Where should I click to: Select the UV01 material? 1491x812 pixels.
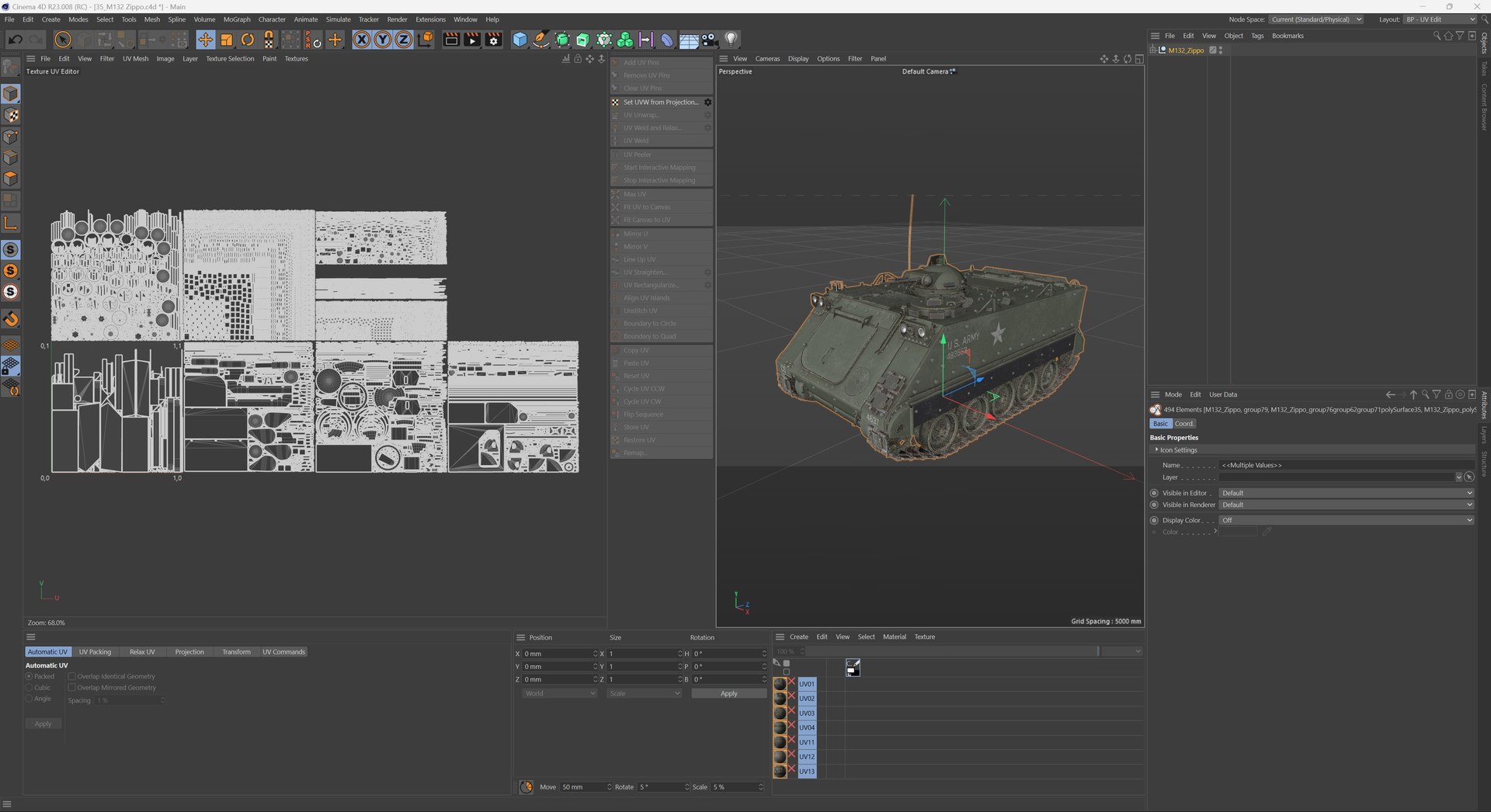pos(807,685)
